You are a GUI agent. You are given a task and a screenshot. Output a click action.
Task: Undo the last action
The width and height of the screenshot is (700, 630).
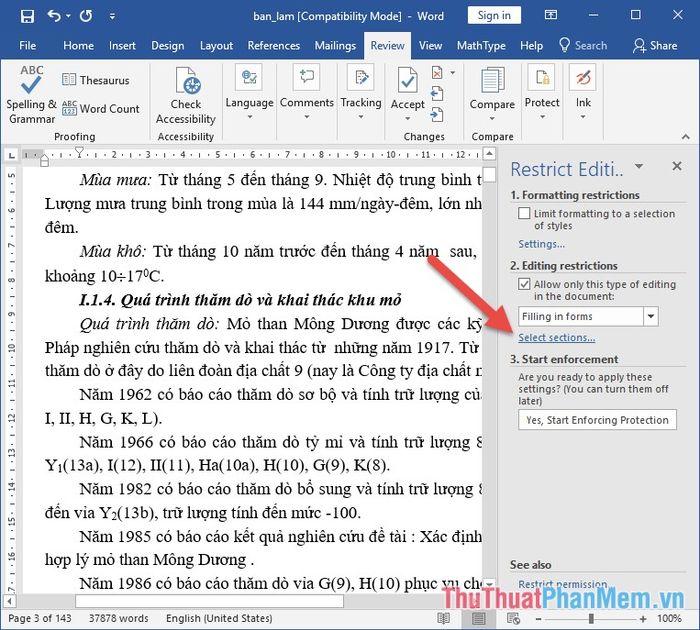click(x=54, y=16)
